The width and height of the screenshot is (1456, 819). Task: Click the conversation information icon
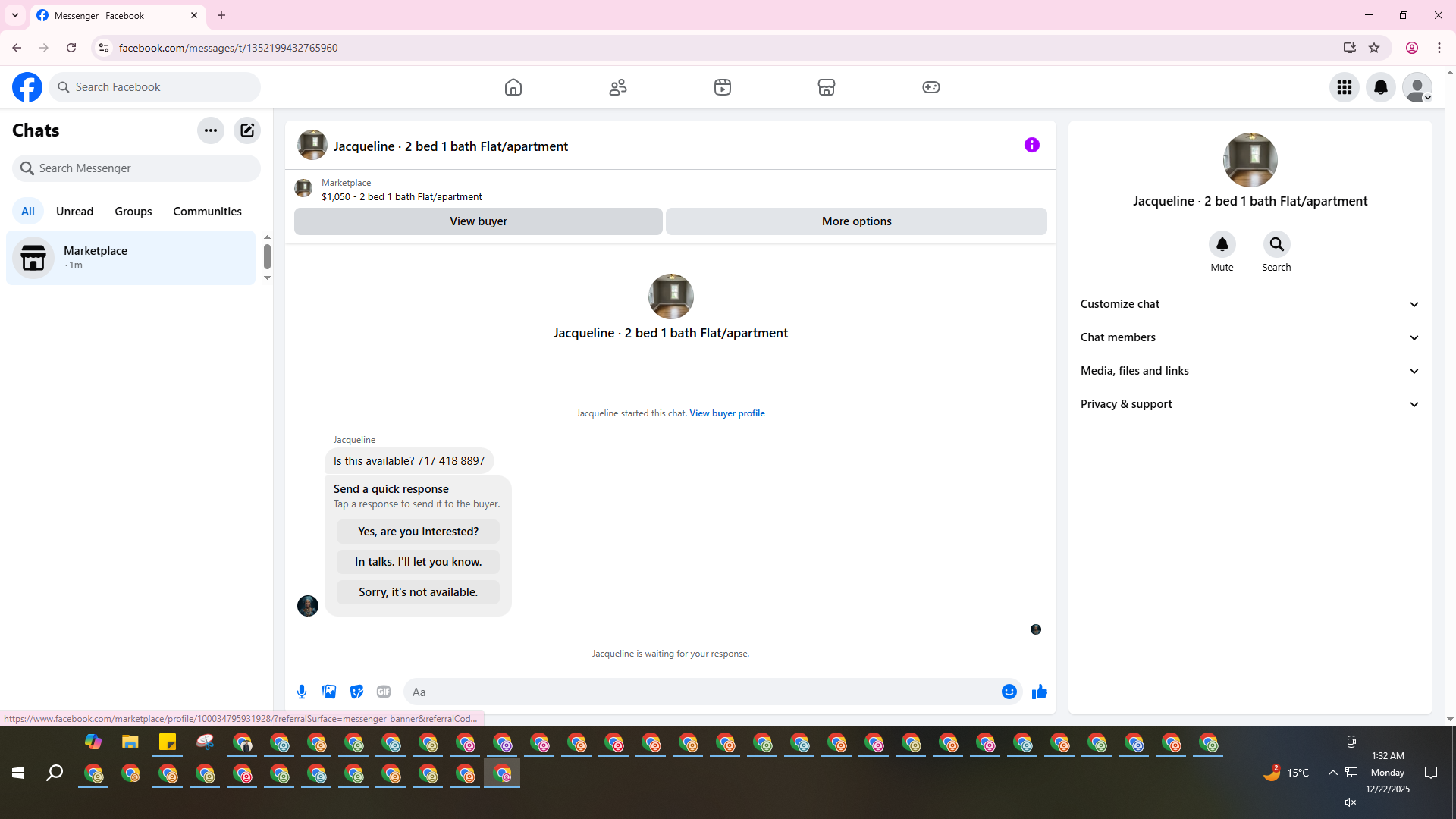(1032, 145)
